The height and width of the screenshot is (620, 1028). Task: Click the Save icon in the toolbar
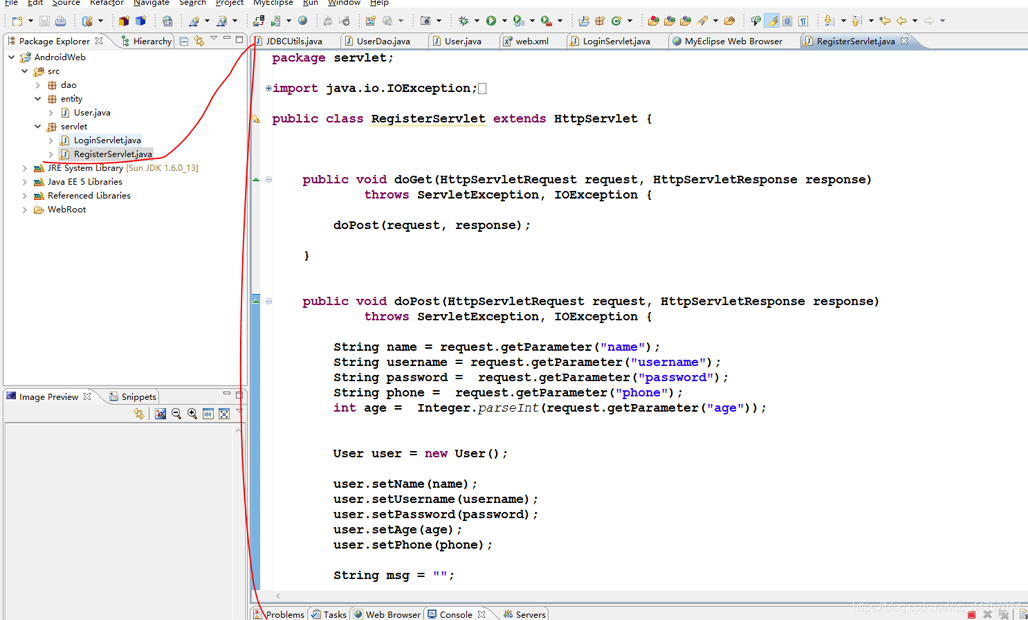[44, 20]
